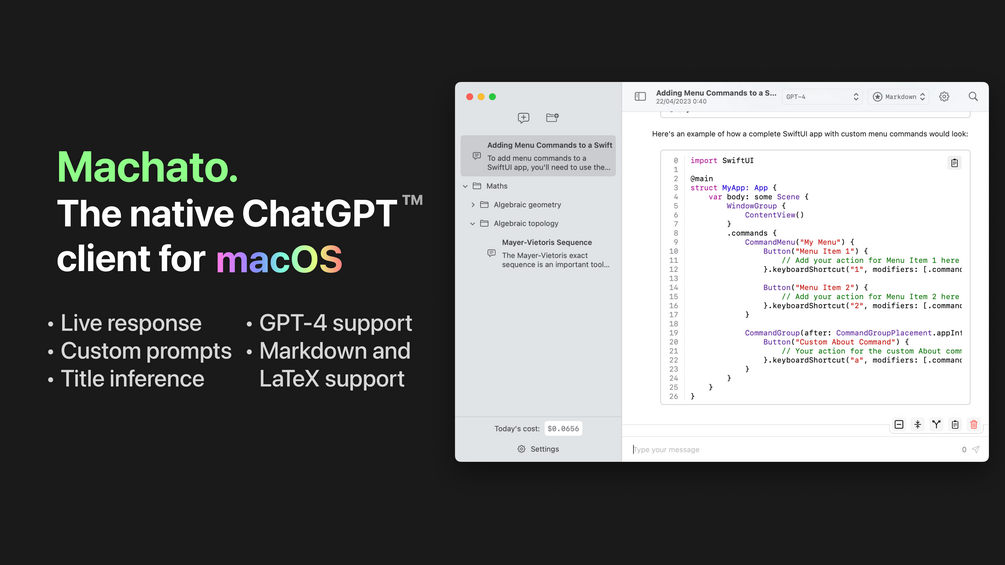The image size is (1005, 565).
Task: Click the send paper-plane icon
Action: tap(976, 450)
